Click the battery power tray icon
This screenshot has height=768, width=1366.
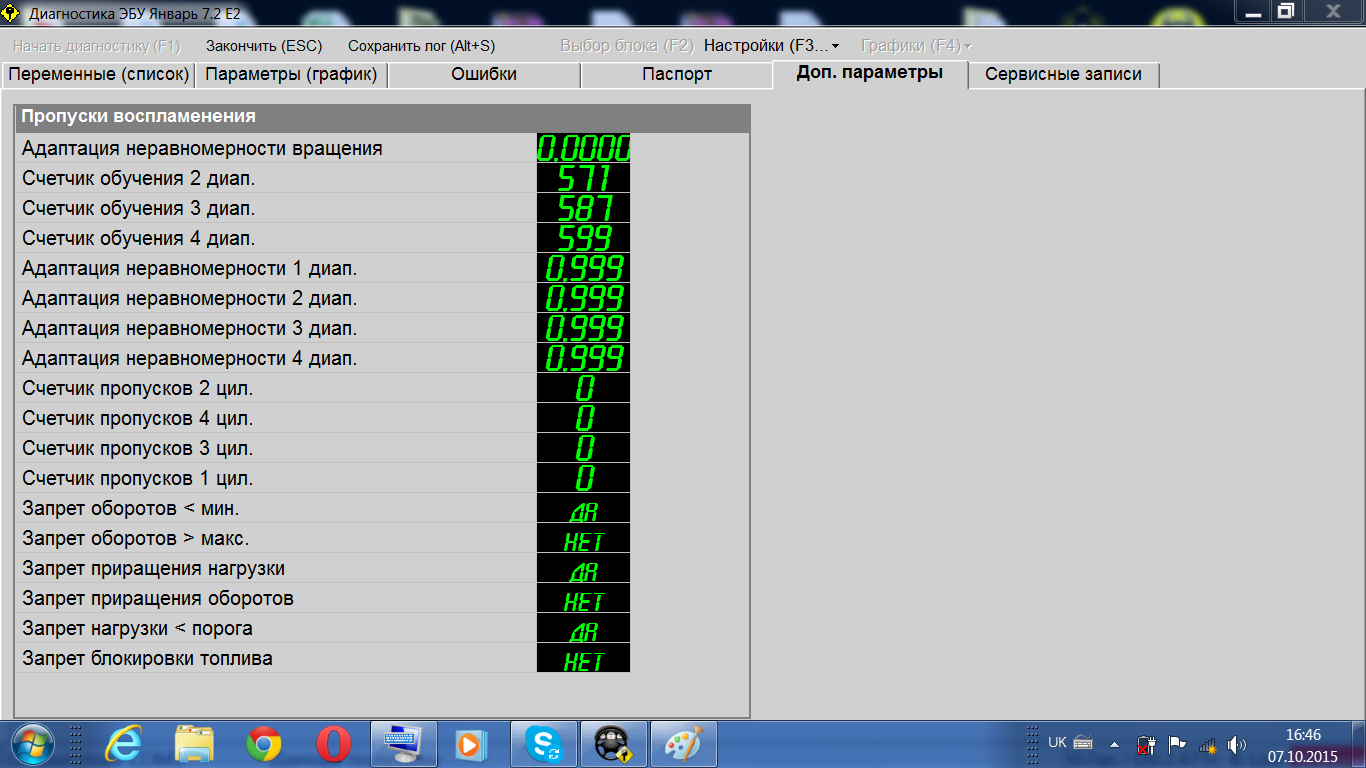pos(1146,745)
